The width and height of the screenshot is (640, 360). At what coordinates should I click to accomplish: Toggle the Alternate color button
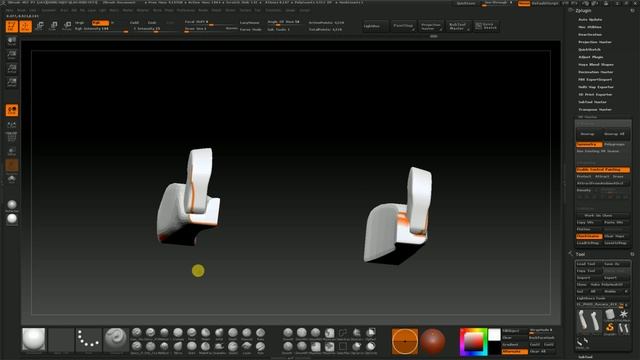(x=514, y=351)
